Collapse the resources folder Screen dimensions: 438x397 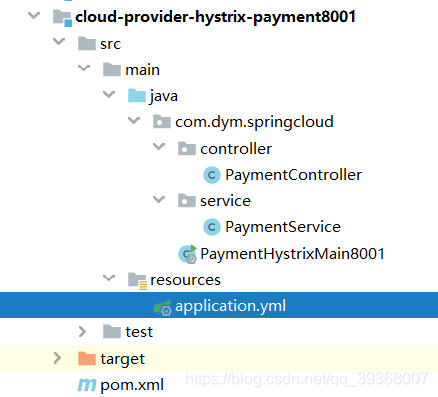[109, 278]
